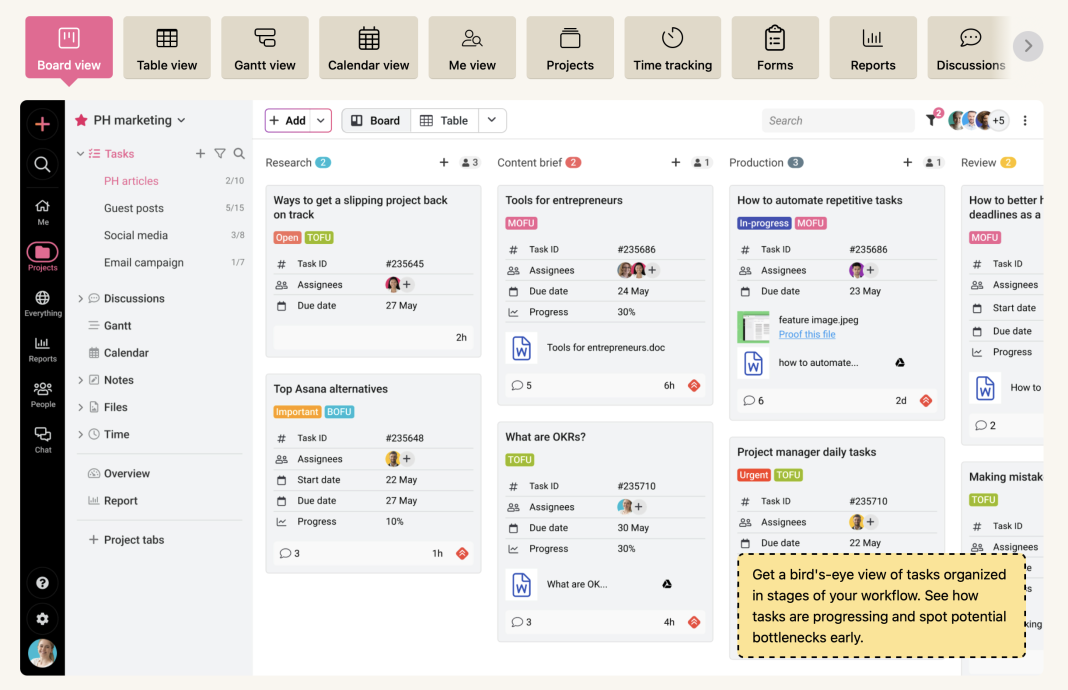Switch to the Gantt view tab

click(264, 47)
